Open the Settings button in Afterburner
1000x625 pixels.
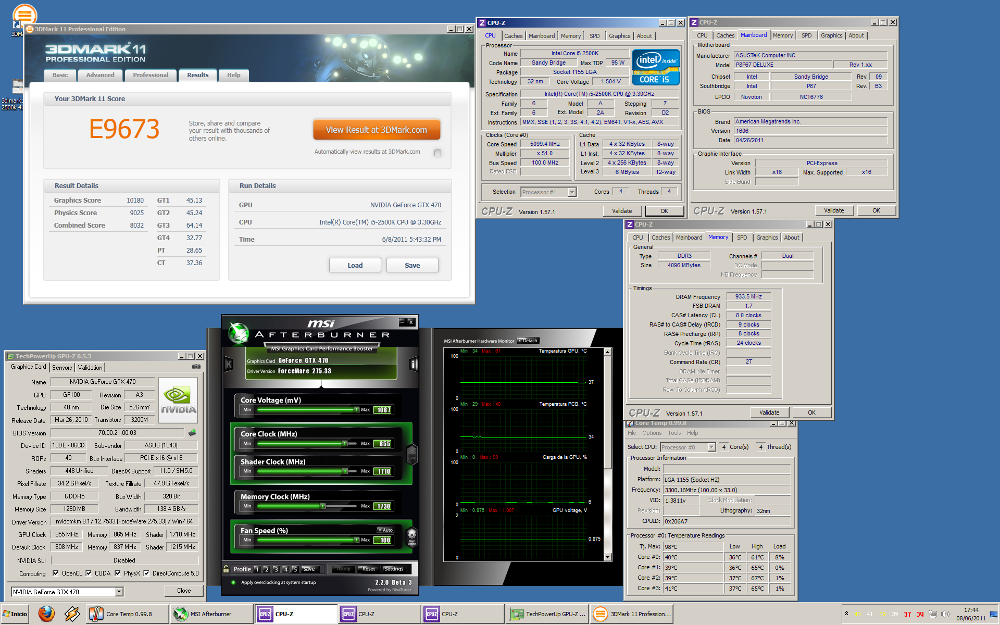[x=393, y=569]
